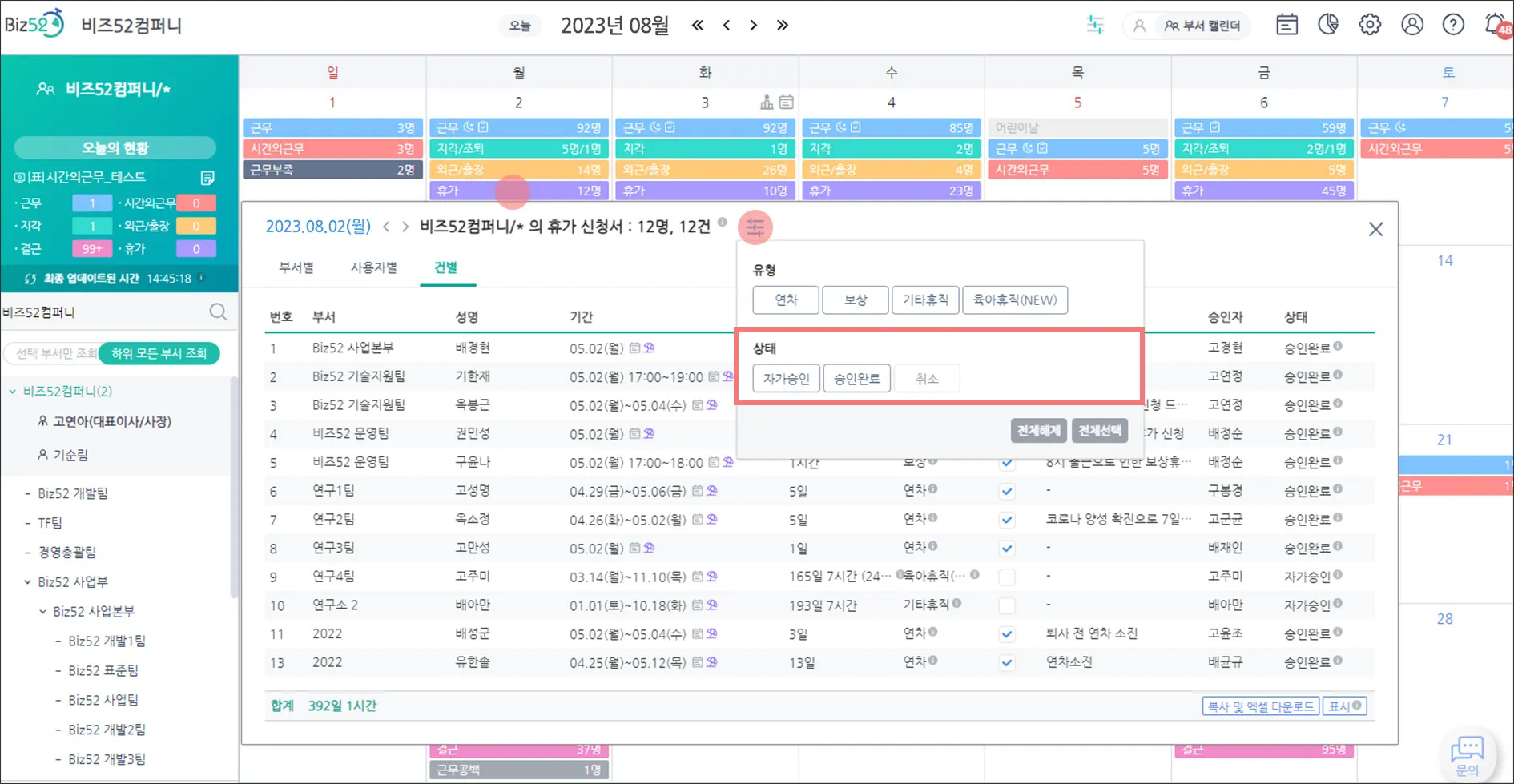
Task: Go to previous year double arrow
Action: pos(698,25)
